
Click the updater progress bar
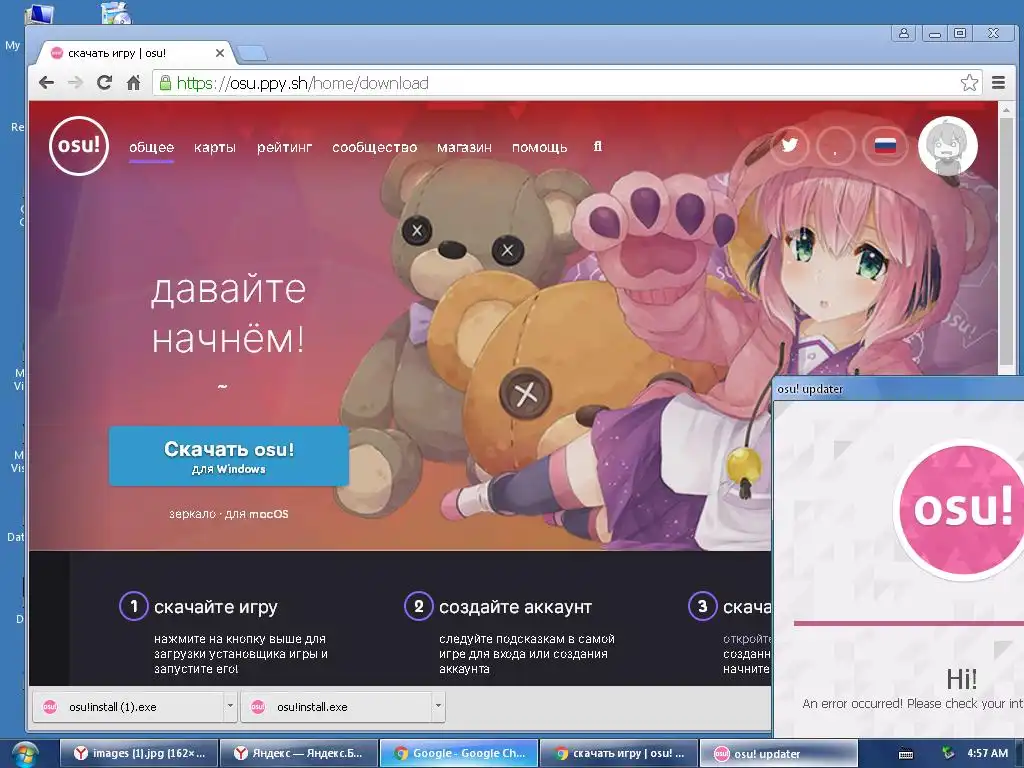pos(908,623)
